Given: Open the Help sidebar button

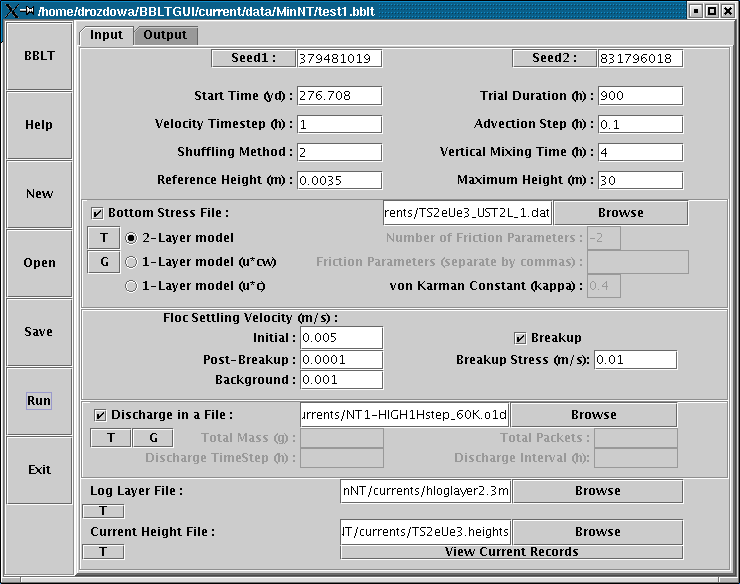Looking at the screenshot, I should (x=39, y=125).
